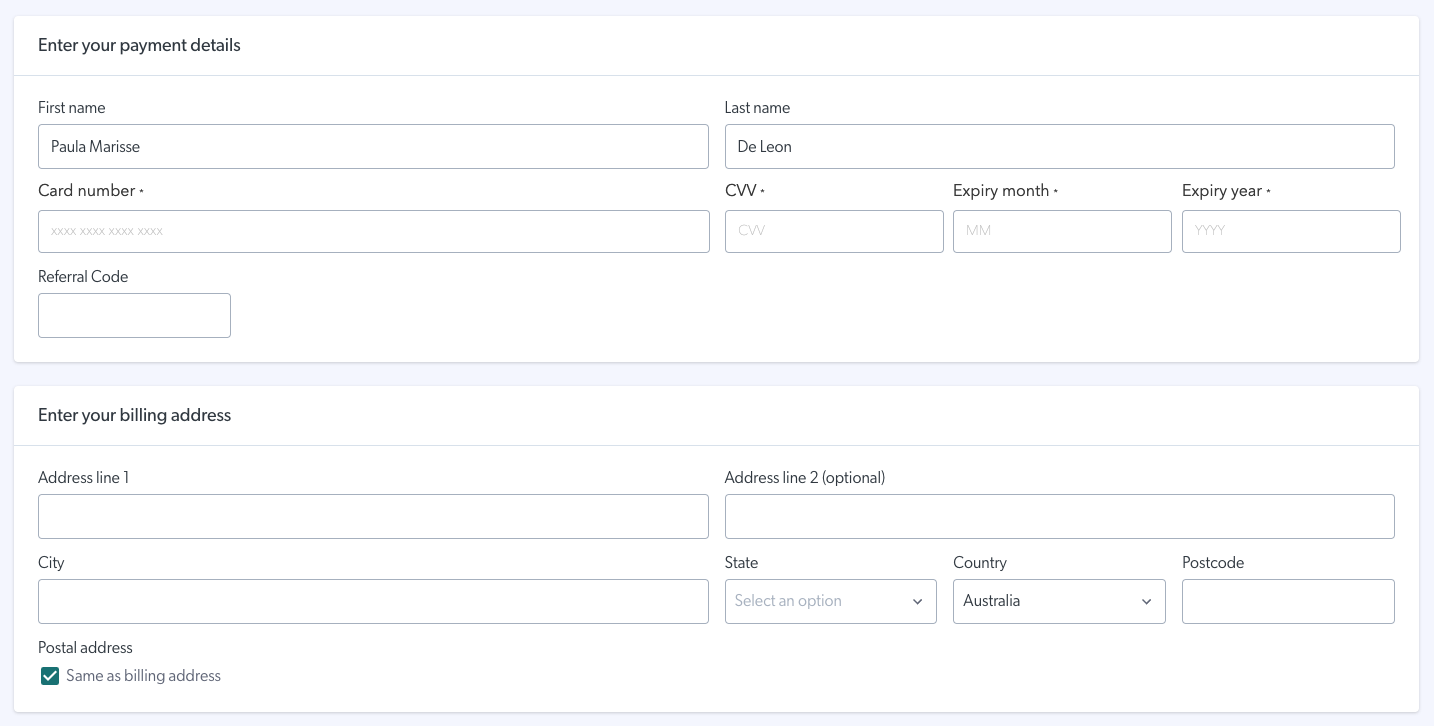Focus the Card number input field
The image size is (1434, 726).
(x=374, y=231)
